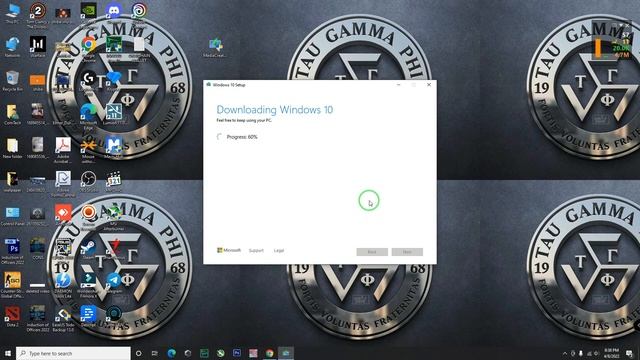
Task: Click the Cortana circle on the taskbar
Action: 139,353
